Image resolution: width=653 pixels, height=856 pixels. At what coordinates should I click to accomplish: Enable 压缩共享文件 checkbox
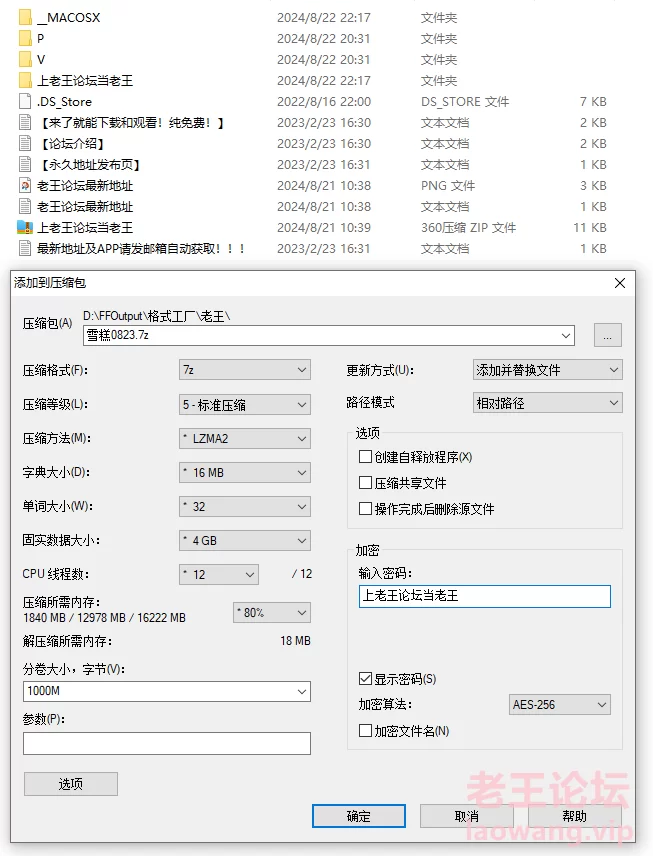tap(365, 483)
